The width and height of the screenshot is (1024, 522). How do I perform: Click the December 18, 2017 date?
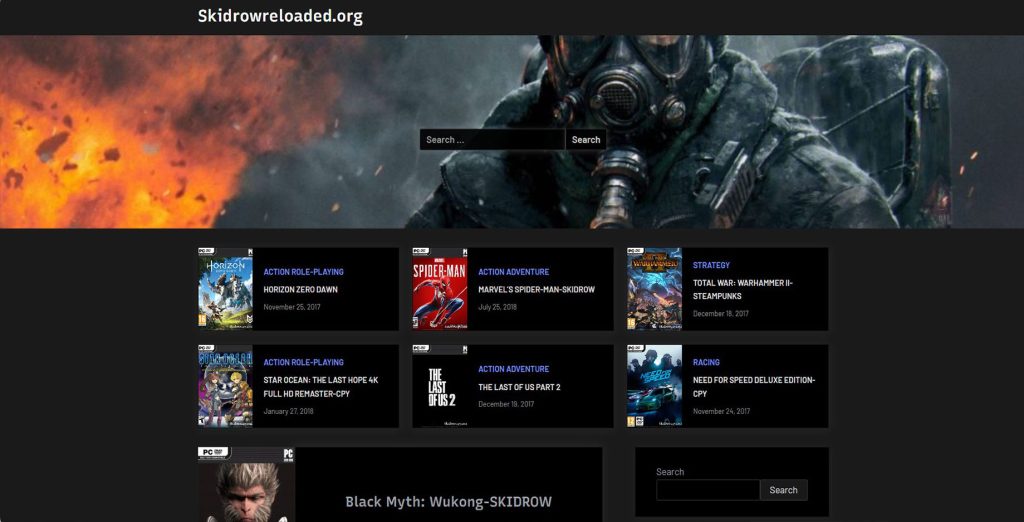[x=721, y=314]
